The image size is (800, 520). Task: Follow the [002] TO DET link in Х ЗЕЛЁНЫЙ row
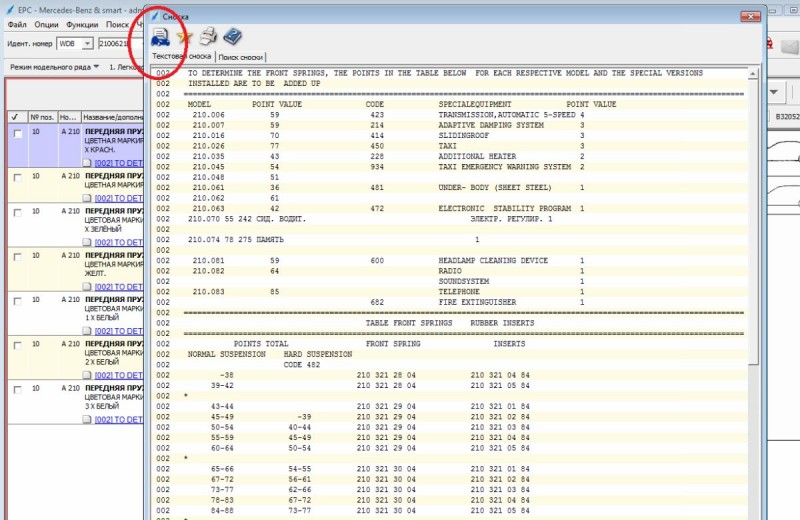(x=119, y=242)
